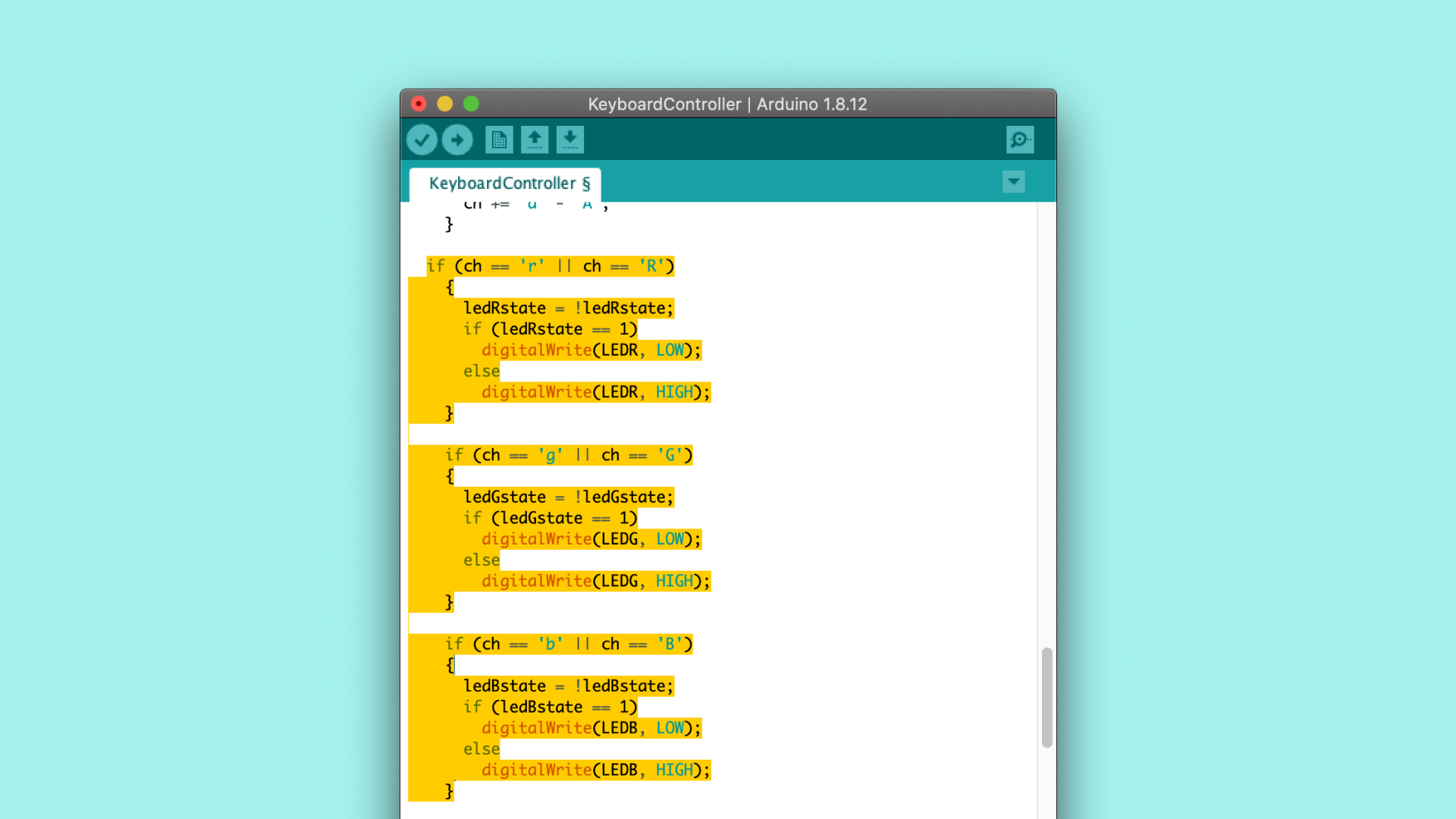1456x819 pixels.
Task: Click the Verify checkmark icon
Action: pyautogui.click(x=422, y=140)
